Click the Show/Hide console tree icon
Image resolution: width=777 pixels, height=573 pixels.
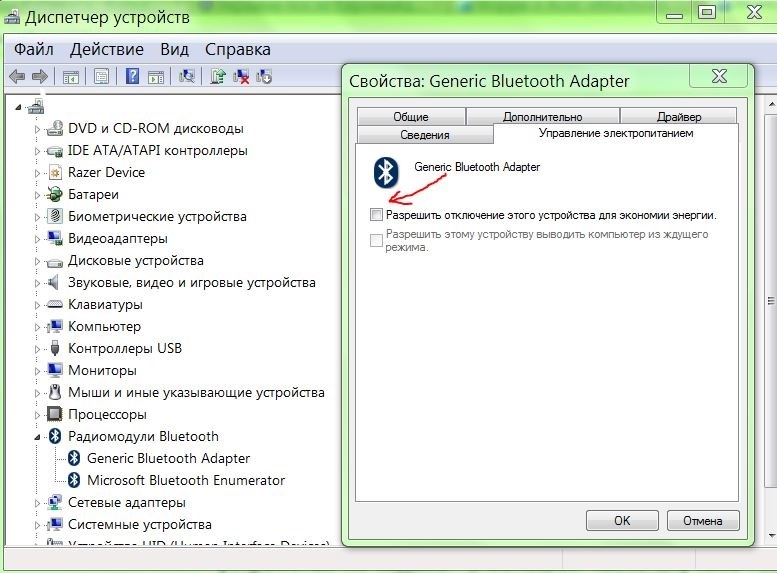(71, 76)
